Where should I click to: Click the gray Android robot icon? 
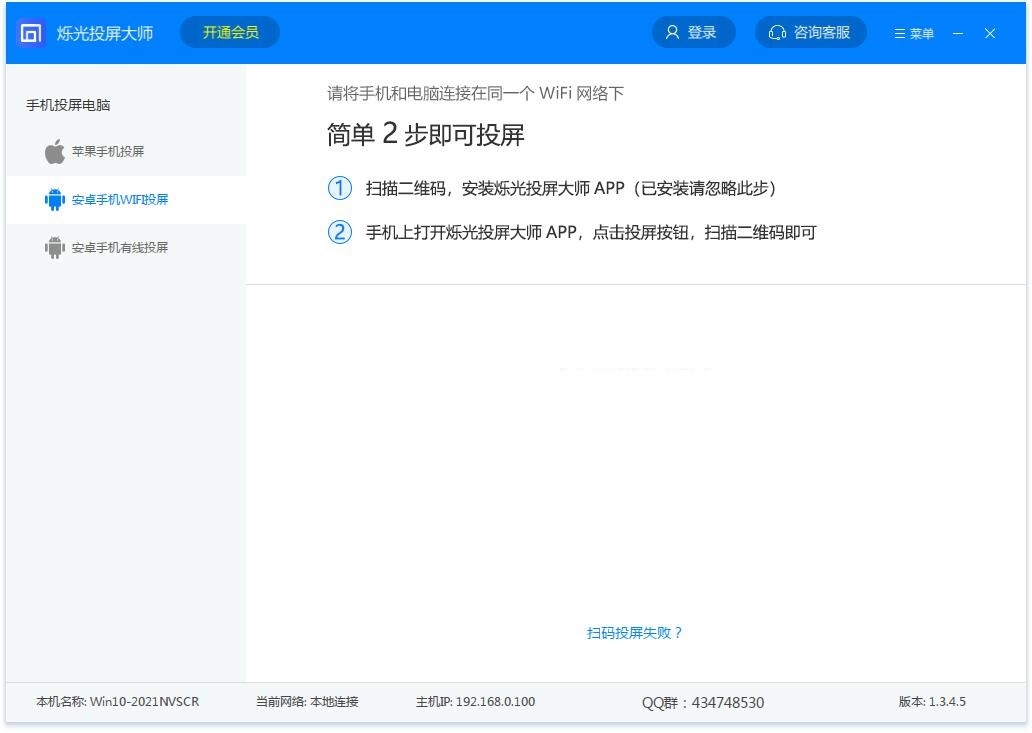click(55, 247)
